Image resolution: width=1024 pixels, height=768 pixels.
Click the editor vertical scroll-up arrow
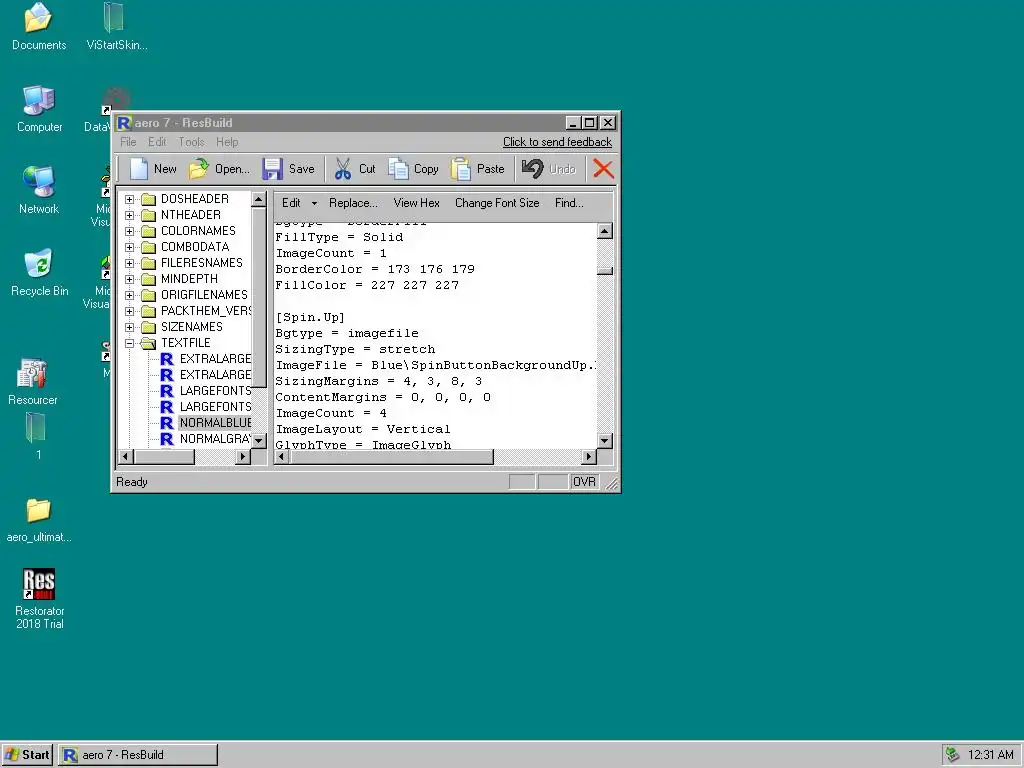605,231
